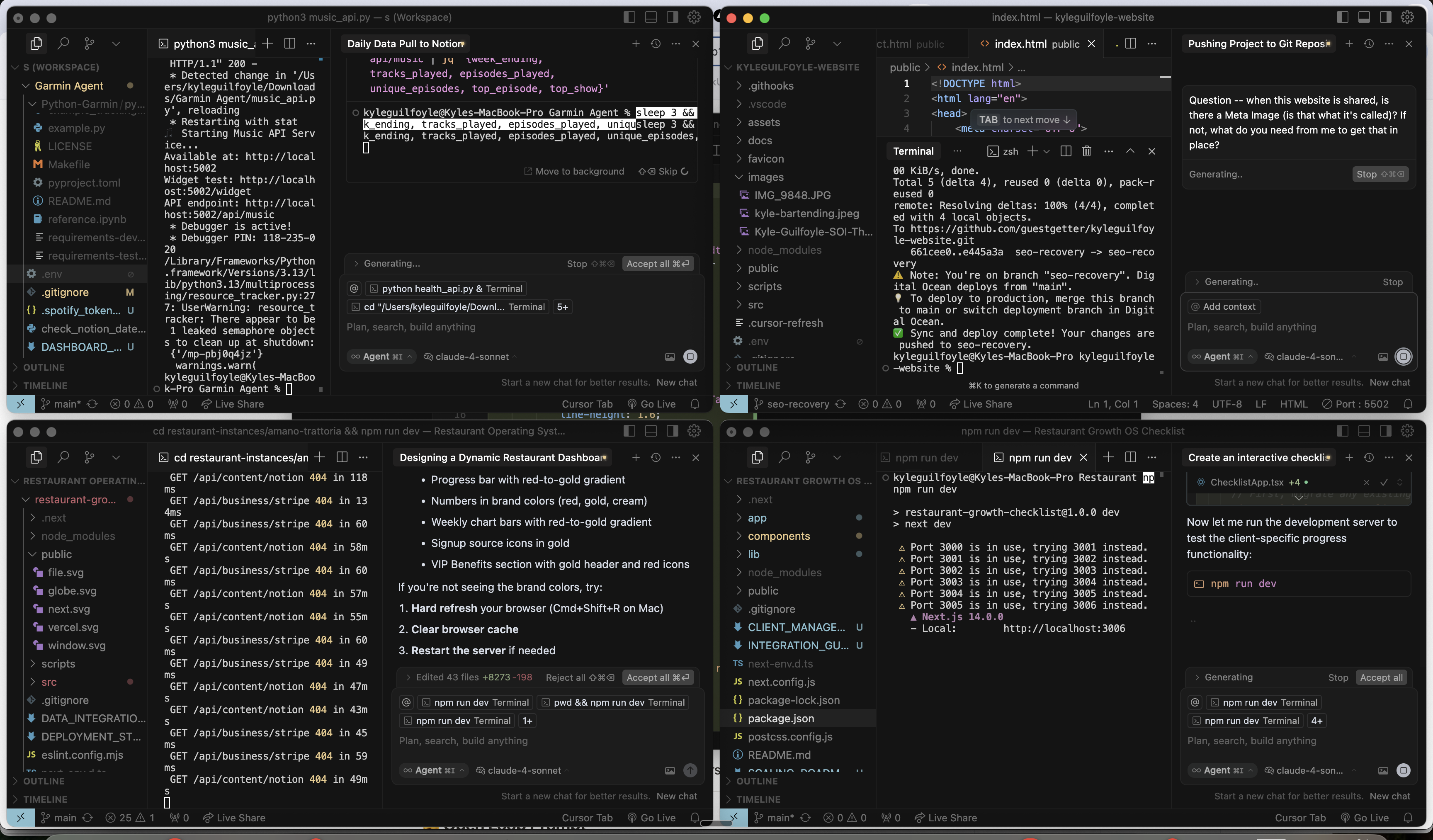Click Add context in Pushing Project chat
Viewport: 1433px width, 840px height.
point(1224,306)
